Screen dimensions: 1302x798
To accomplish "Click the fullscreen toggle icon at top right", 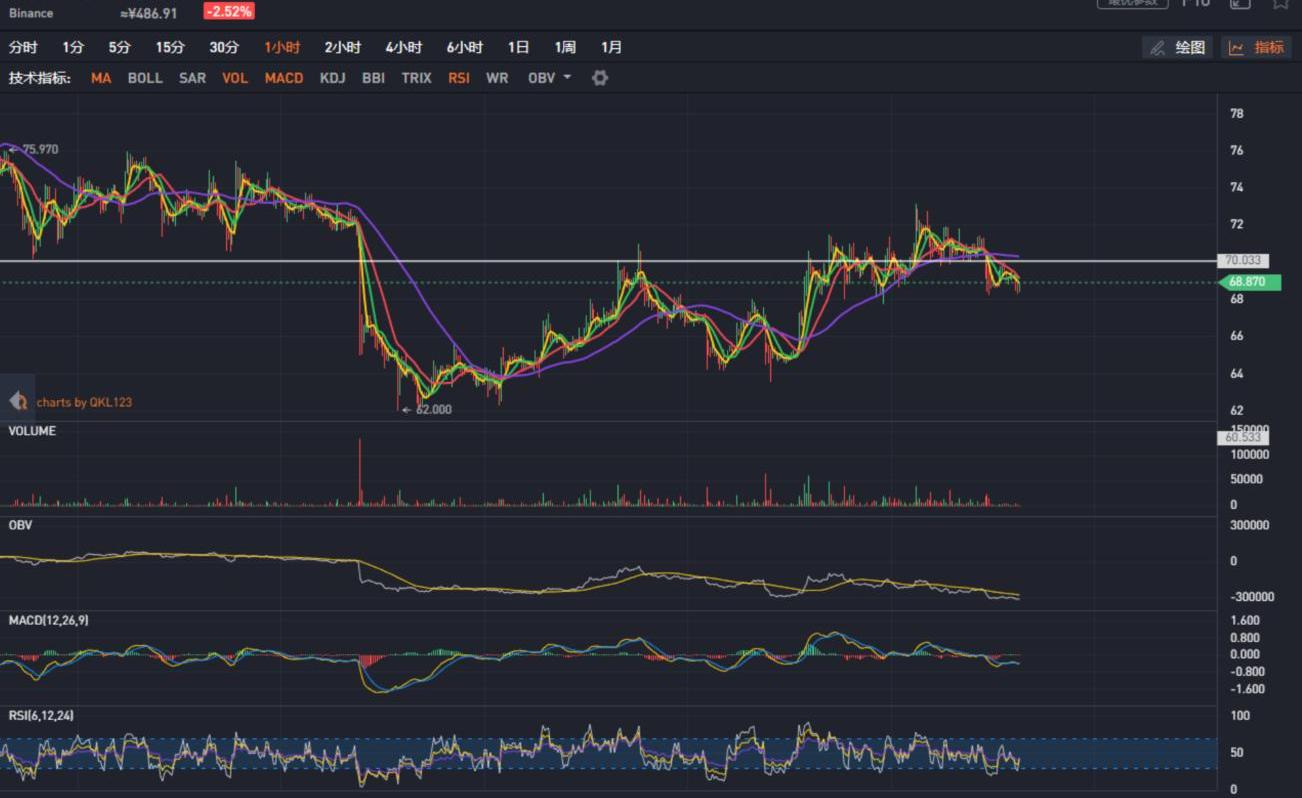I will (x=1240, y=3).
